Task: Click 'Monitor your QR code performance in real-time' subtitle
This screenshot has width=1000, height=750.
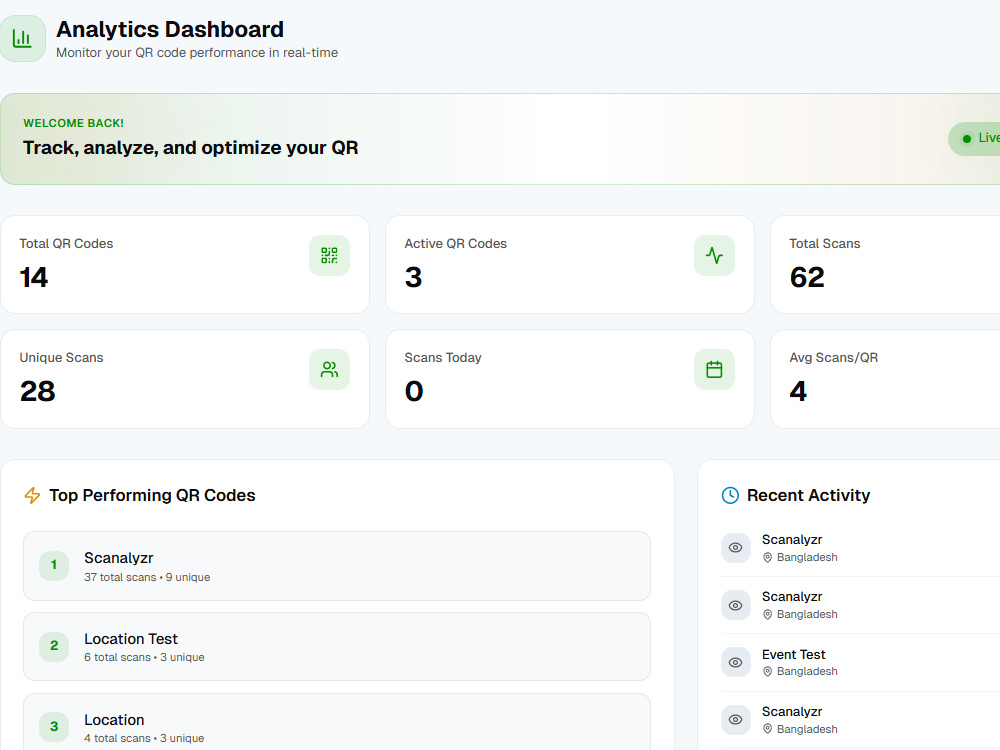Action: (197, 53)
